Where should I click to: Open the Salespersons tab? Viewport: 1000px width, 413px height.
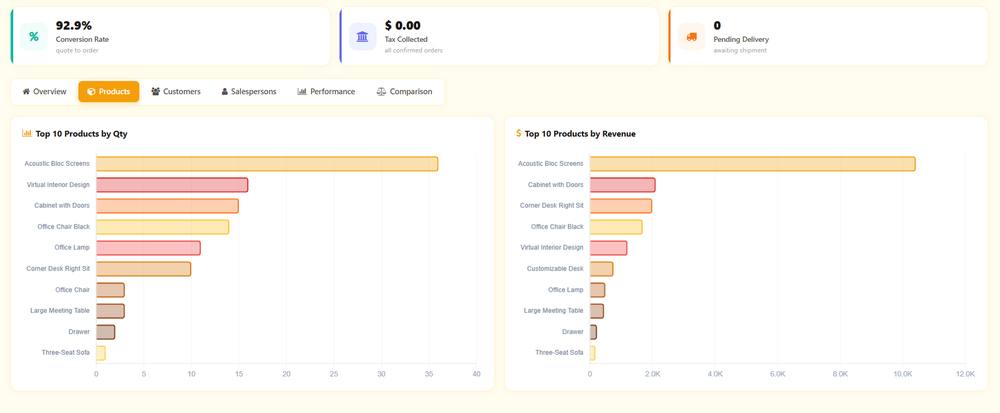pos(249,91)
